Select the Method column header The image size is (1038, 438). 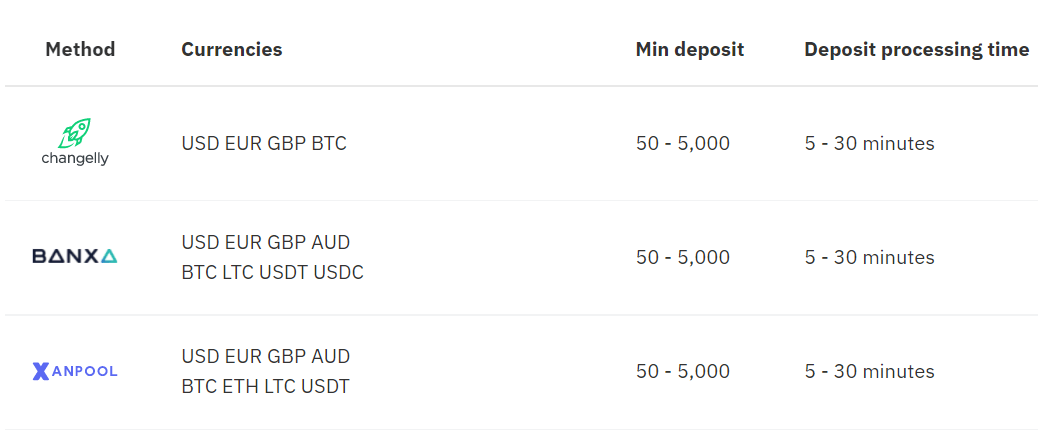(x=80, y=49)
